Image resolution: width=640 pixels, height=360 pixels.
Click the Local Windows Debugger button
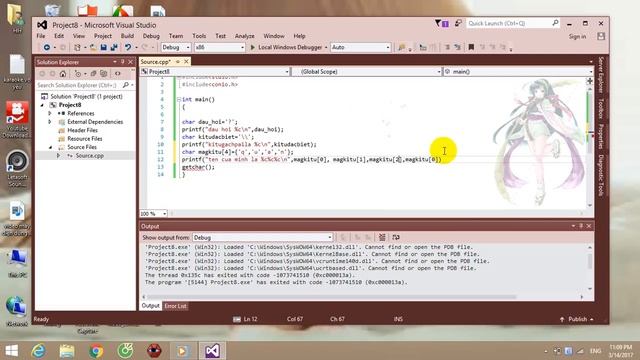point(288,47)
